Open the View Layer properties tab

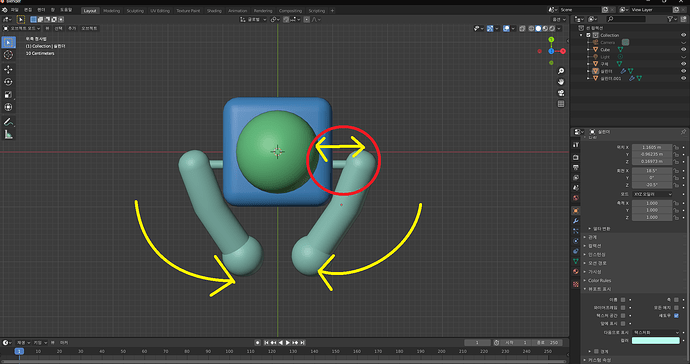576,177
